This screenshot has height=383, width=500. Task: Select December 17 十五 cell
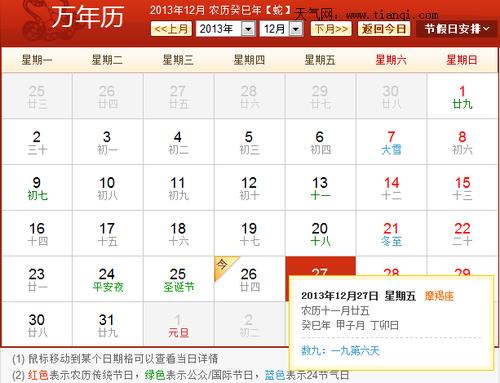point(108,233)
